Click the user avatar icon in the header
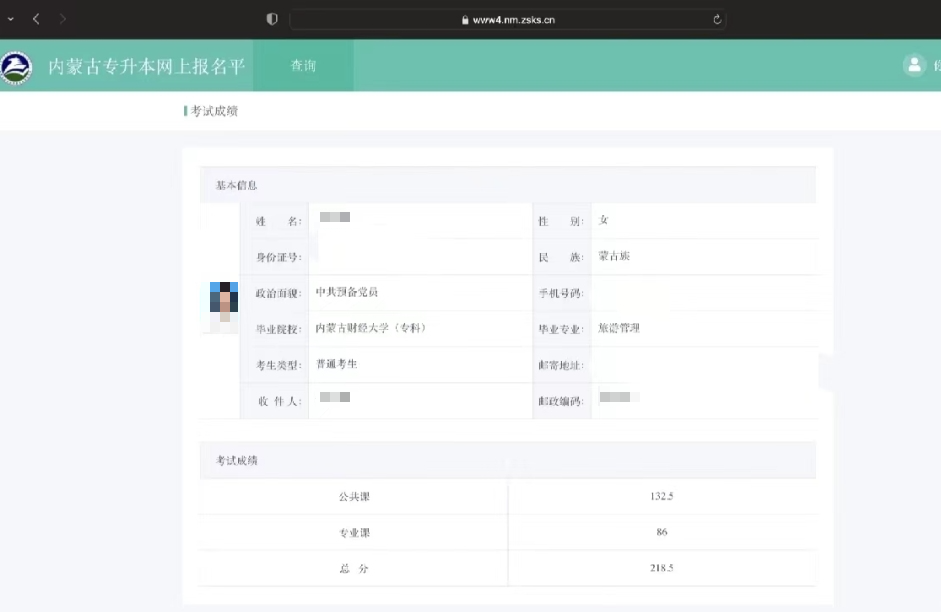Screen dimensions: 941x612 click(914, 64)
